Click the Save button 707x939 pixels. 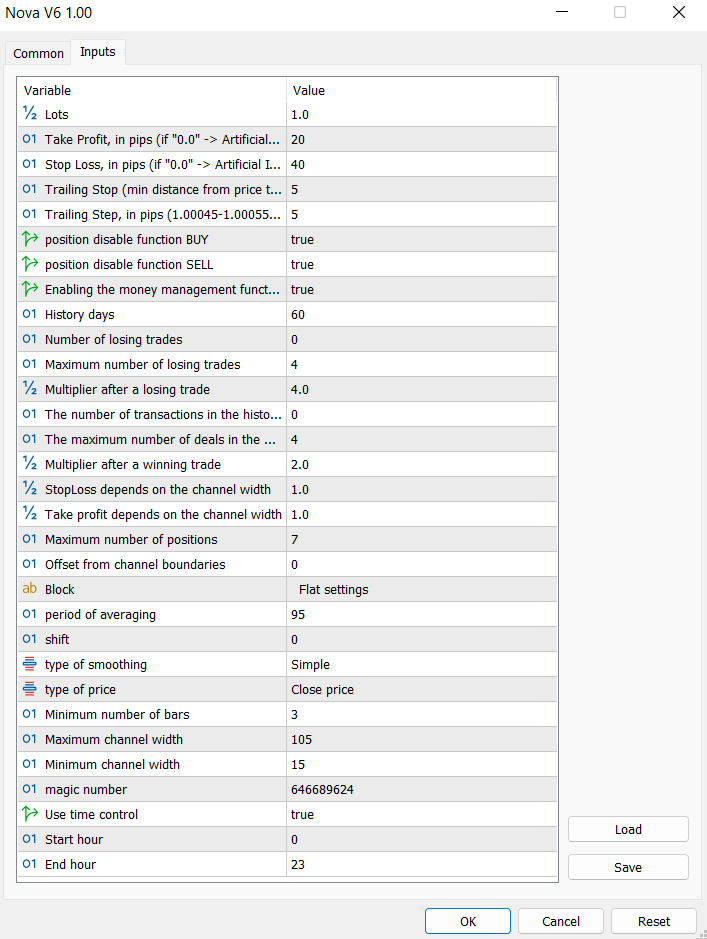pyautogui.click(x=628, y=867)
